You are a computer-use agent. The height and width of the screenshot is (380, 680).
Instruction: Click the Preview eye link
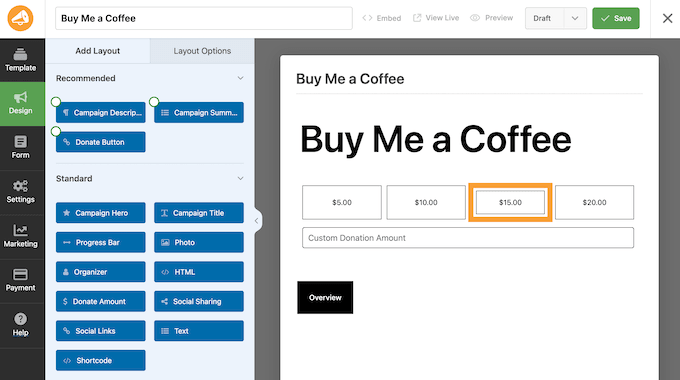[492, 18]
